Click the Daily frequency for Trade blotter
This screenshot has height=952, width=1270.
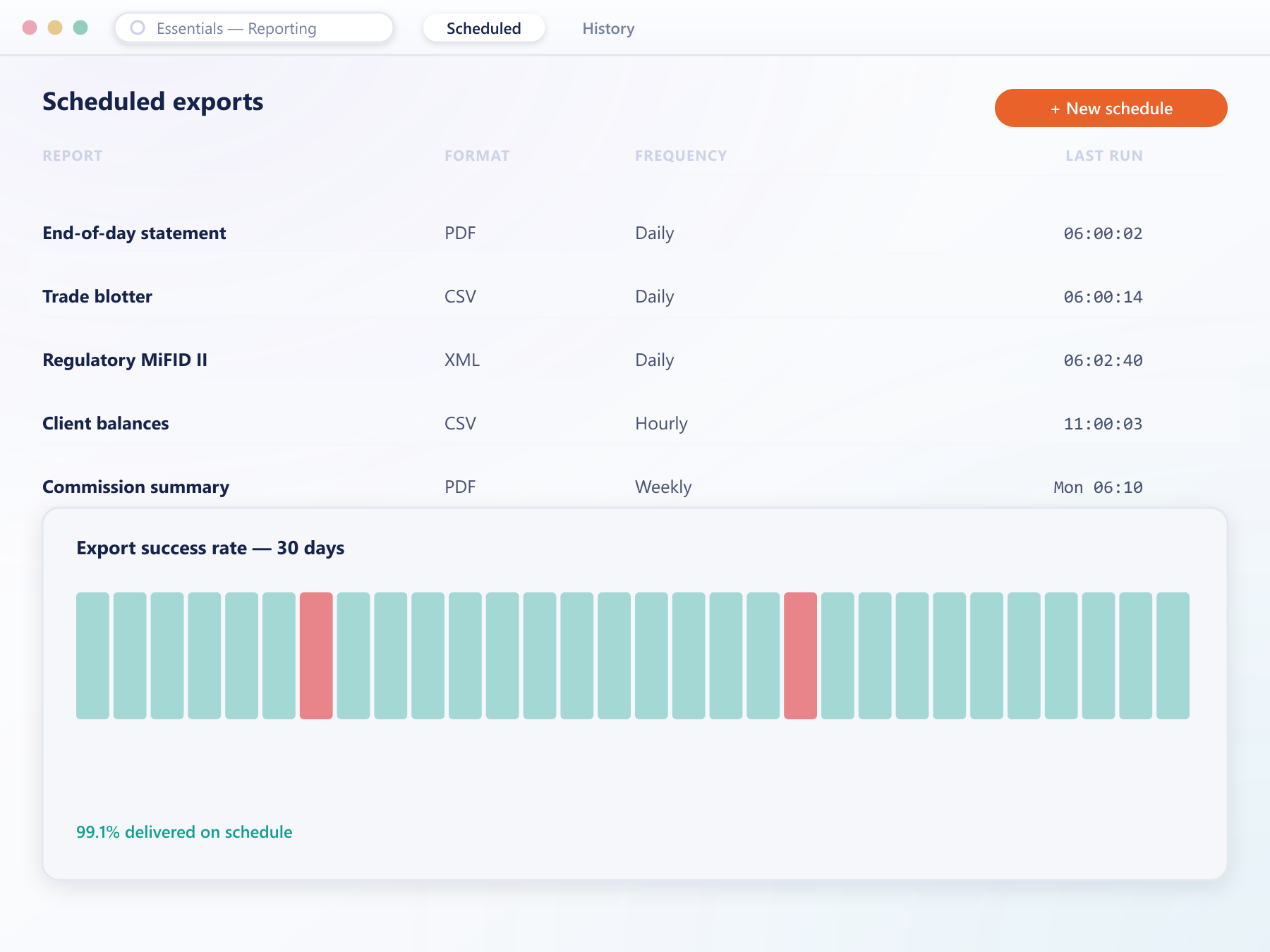[655, 297]
